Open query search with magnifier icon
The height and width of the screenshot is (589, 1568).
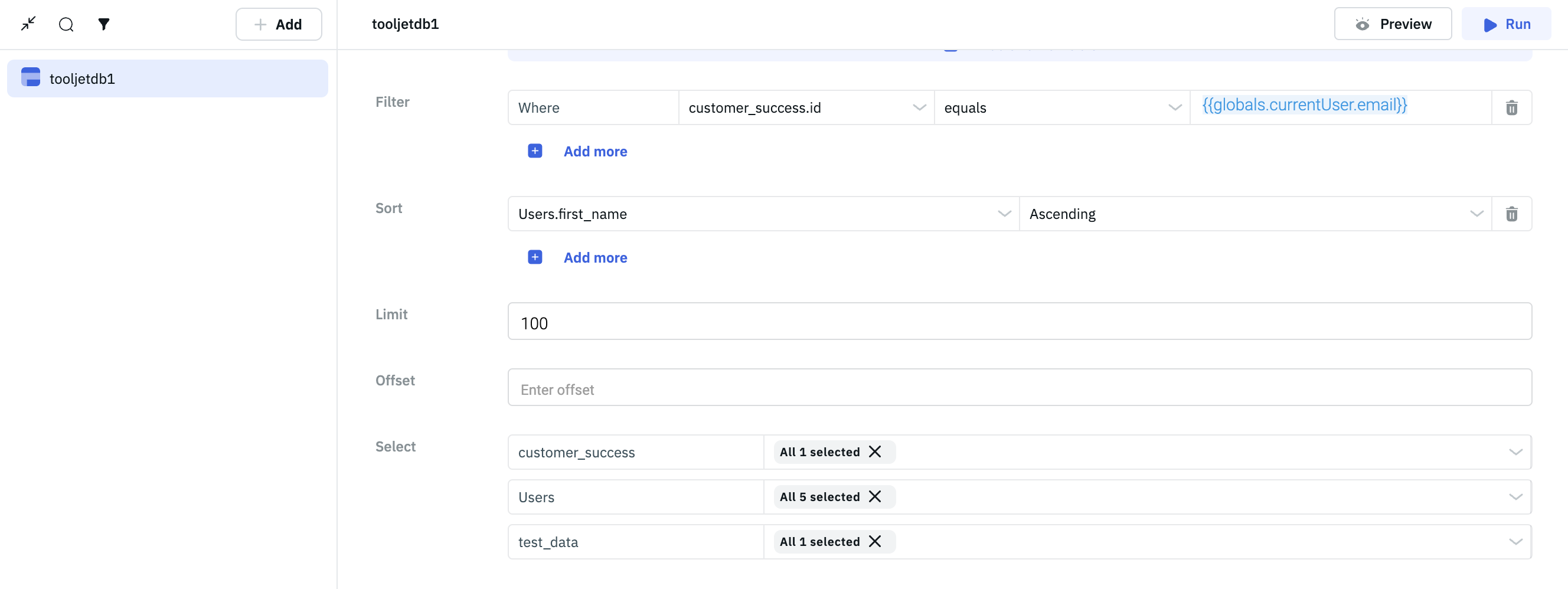pyautogui.click(x=66, y=24)
